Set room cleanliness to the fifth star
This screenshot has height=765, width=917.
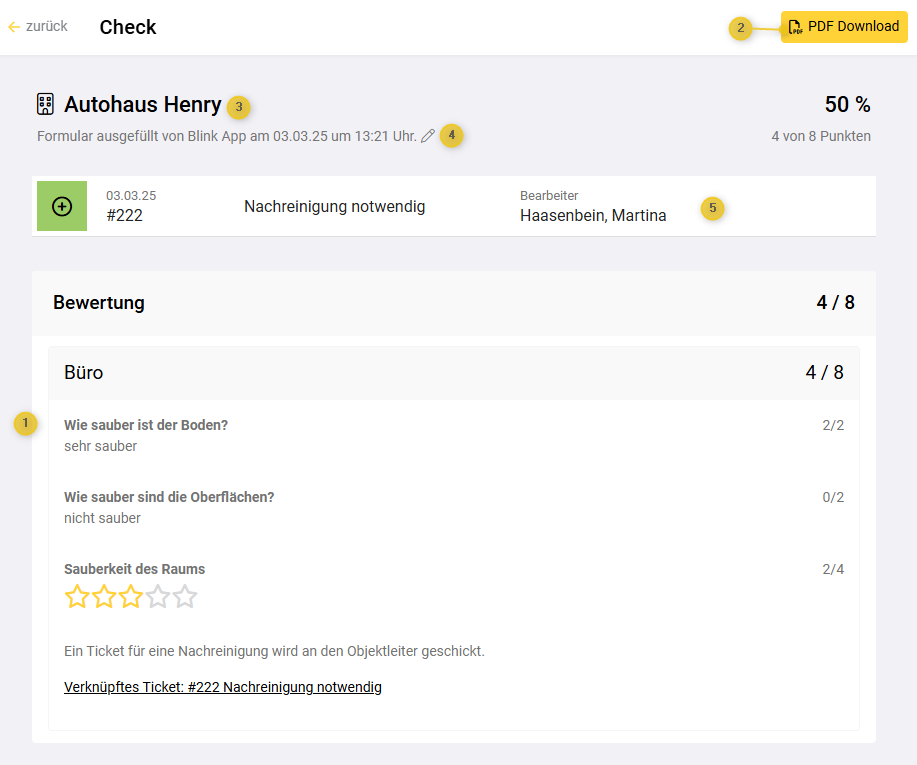tap(185, 597)
